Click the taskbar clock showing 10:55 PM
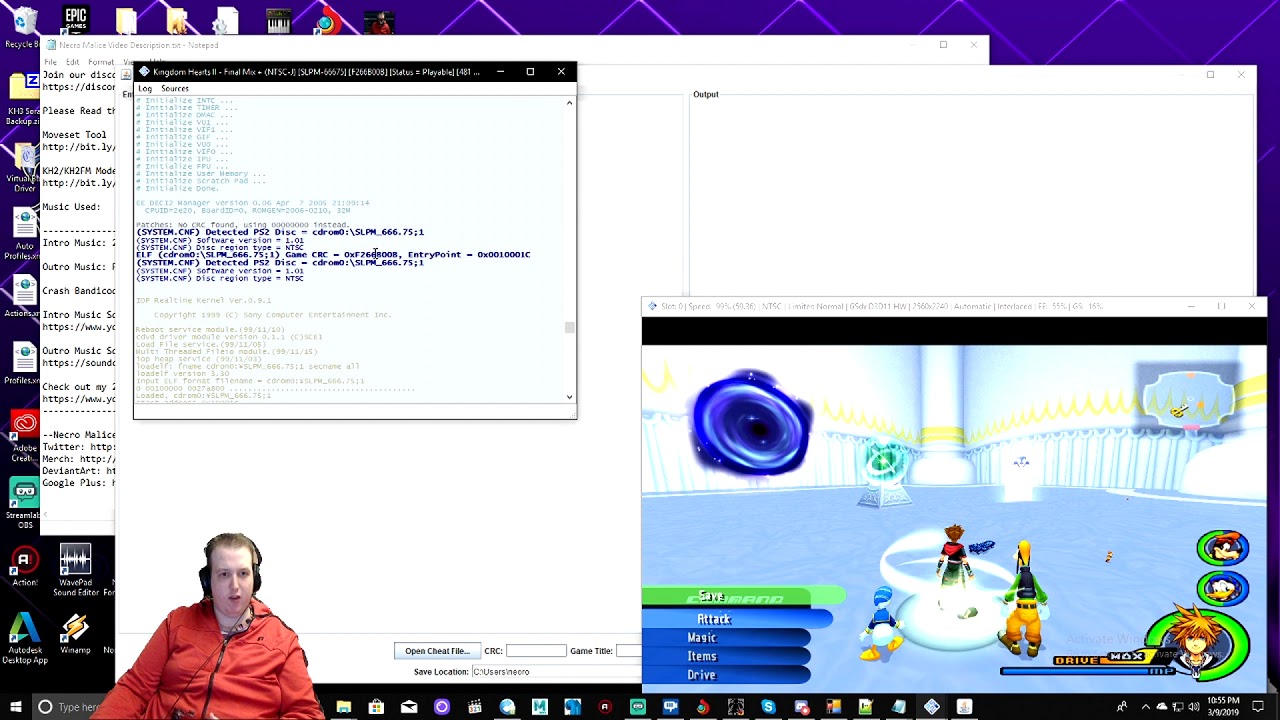 [x=1225, y=706]
